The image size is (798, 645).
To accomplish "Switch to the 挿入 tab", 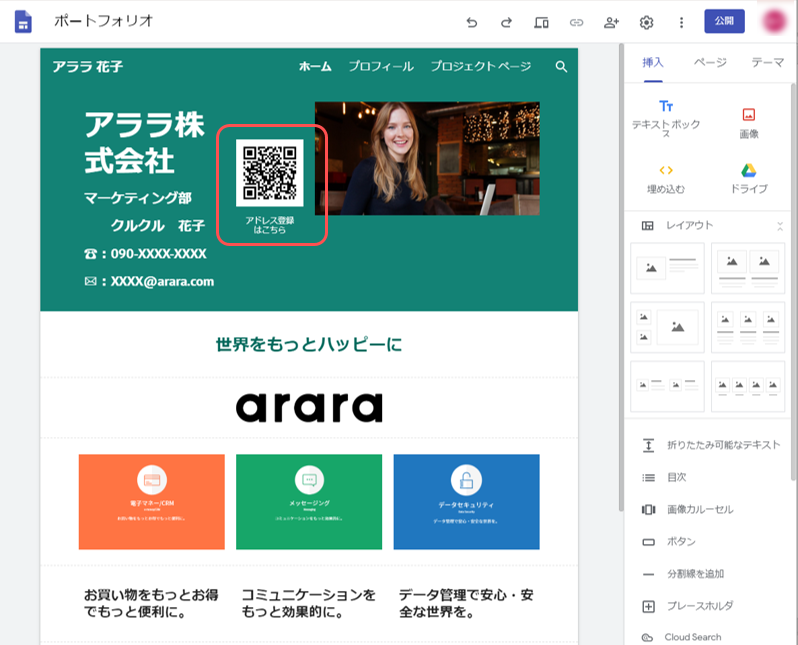I will [x=653, y=63].
